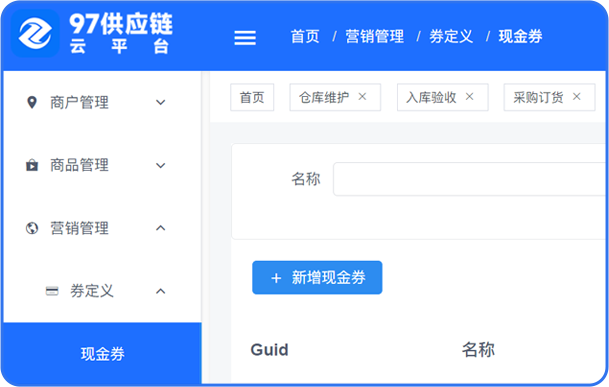The width and height of the screenshot is (609, 387).
Task: Switch to the 仓库维护 tab
Action: pos(335,97)
